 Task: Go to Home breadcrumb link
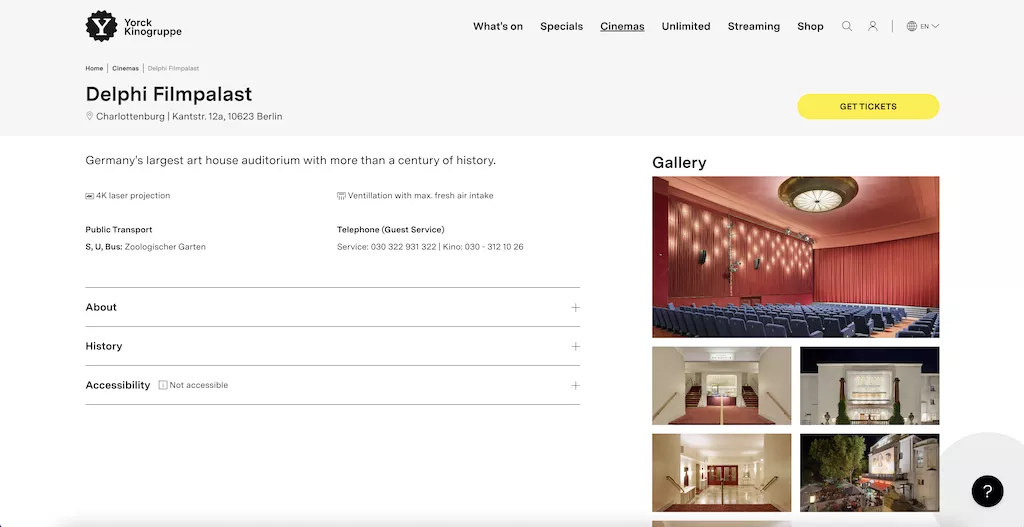pos(94,69)
